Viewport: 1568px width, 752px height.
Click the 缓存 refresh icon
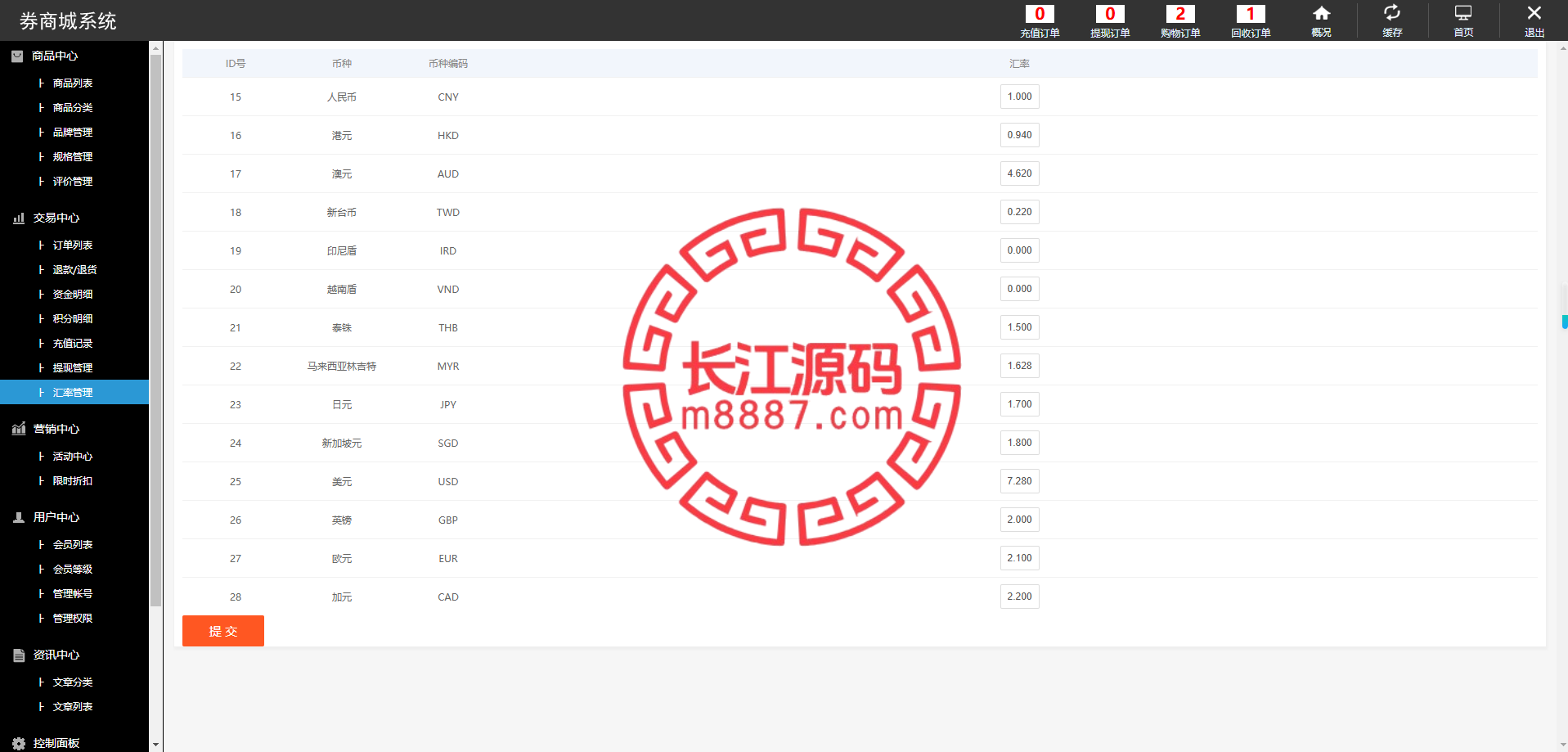coord(1392,12)
